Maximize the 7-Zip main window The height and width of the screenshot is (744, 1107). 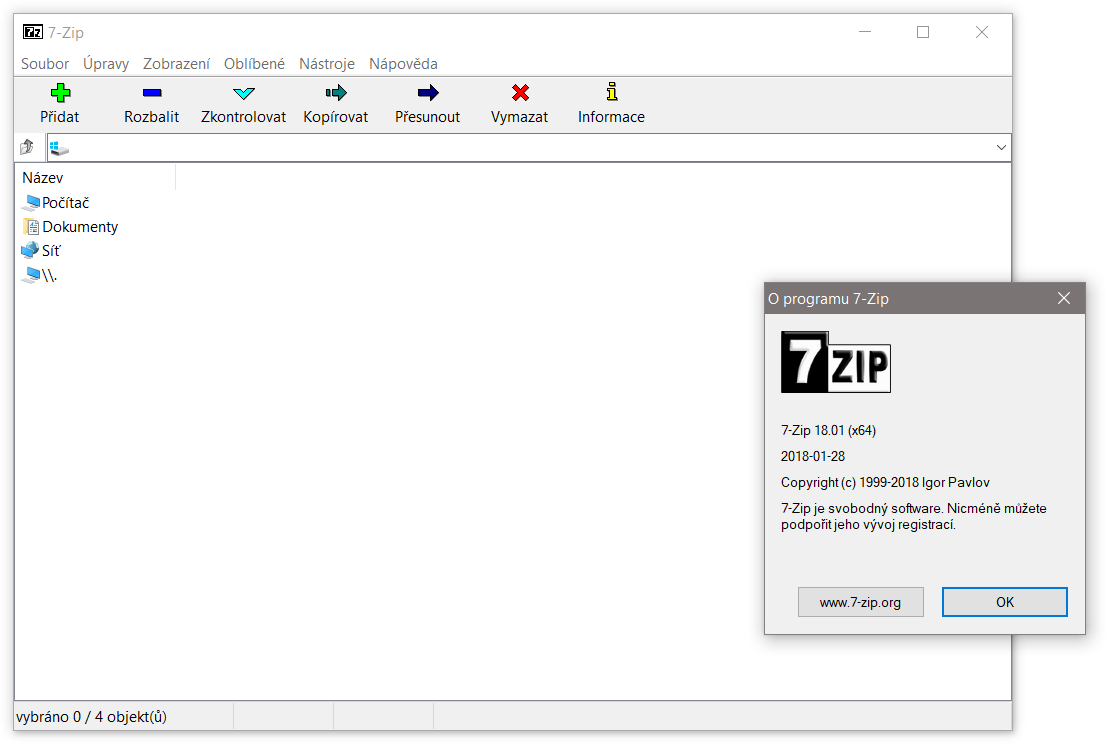(x=923, y=32)
